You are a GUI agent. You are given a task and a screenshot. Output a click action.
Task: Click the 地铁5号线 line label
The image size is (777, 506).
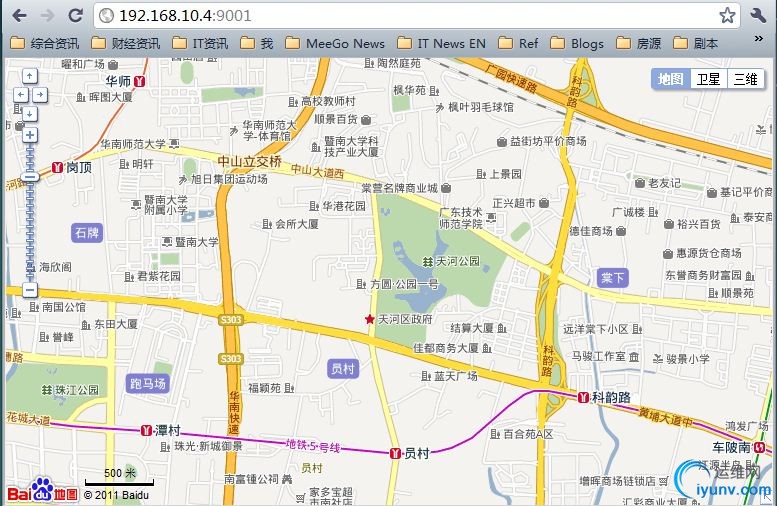tap(313, 446)
